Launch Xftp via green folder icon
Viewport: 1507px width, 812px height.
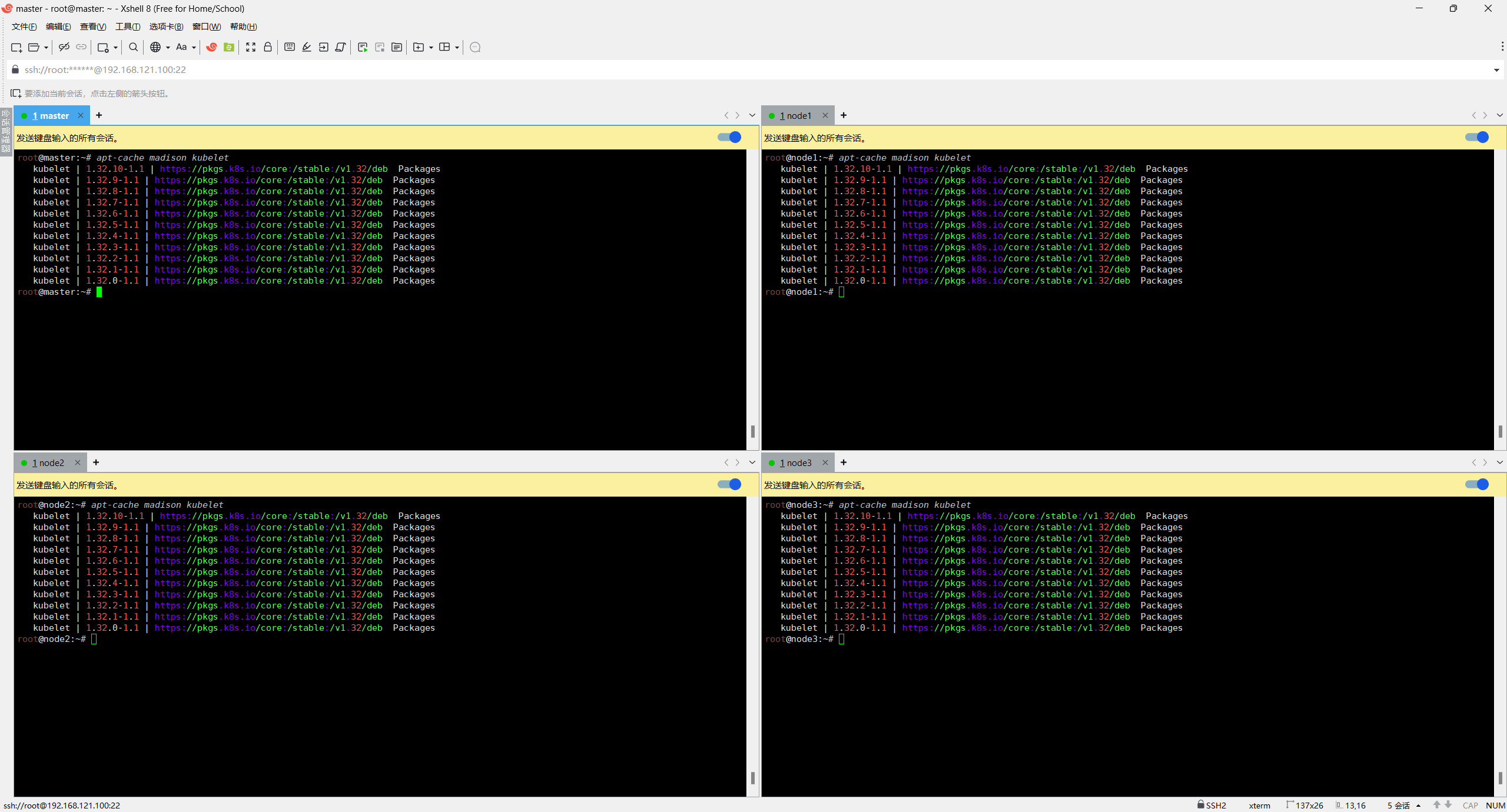click(229, 47)
